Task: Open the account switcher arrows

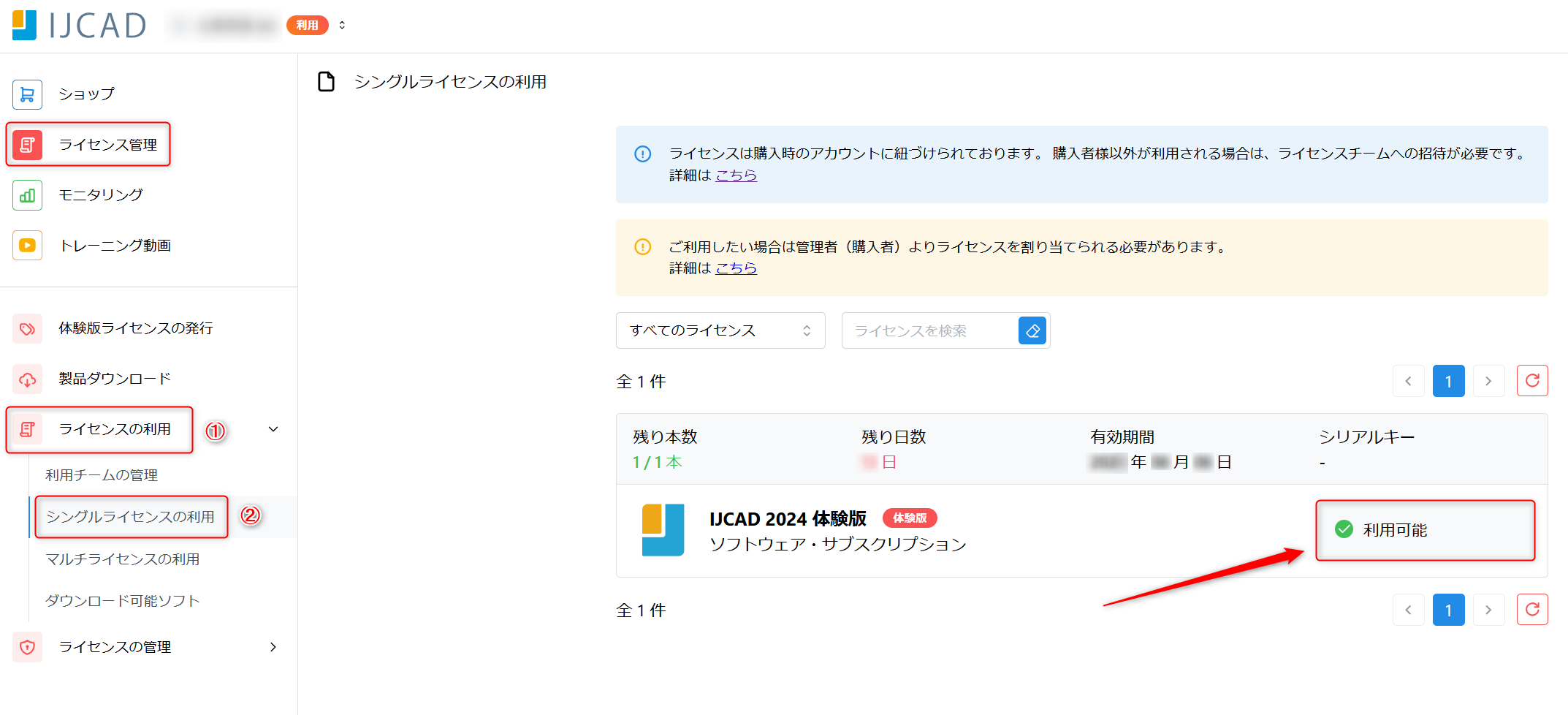Action: click(342, 25)
